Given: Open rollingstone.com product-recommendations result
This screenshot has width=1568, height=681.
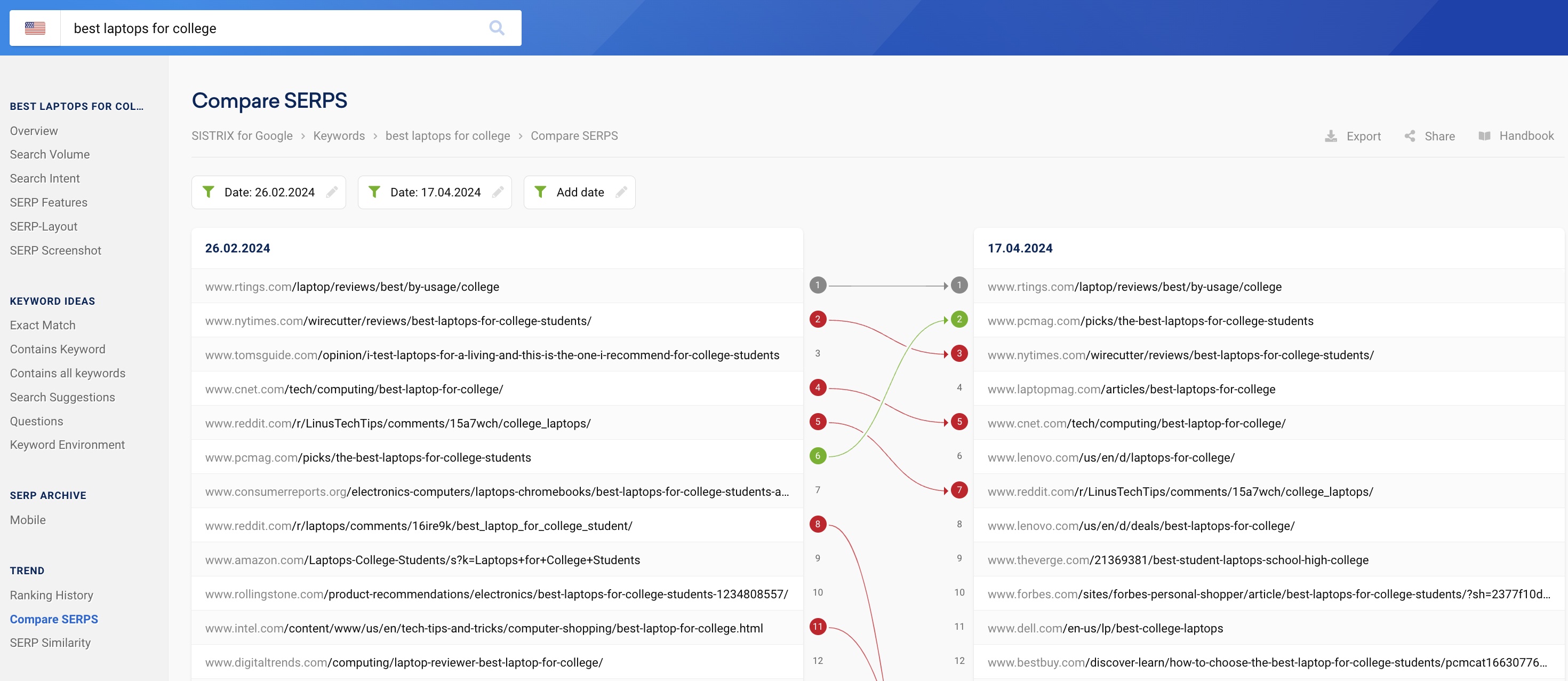Looking at the screenshot, I should 497,594.
